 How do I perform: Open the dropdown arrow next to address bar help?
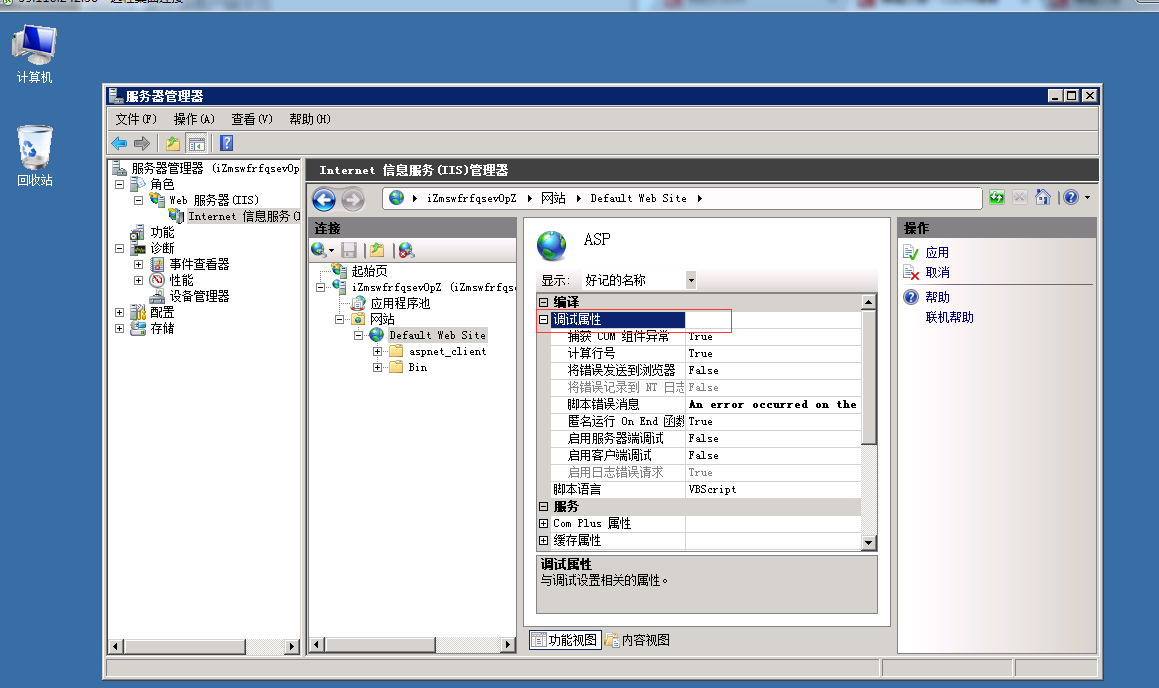(x=1087, y=198)
